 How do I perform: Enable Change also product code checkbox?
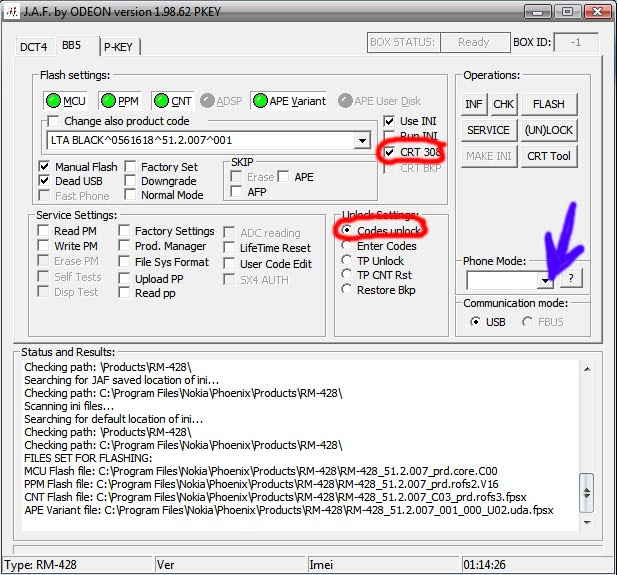(53, 121)
